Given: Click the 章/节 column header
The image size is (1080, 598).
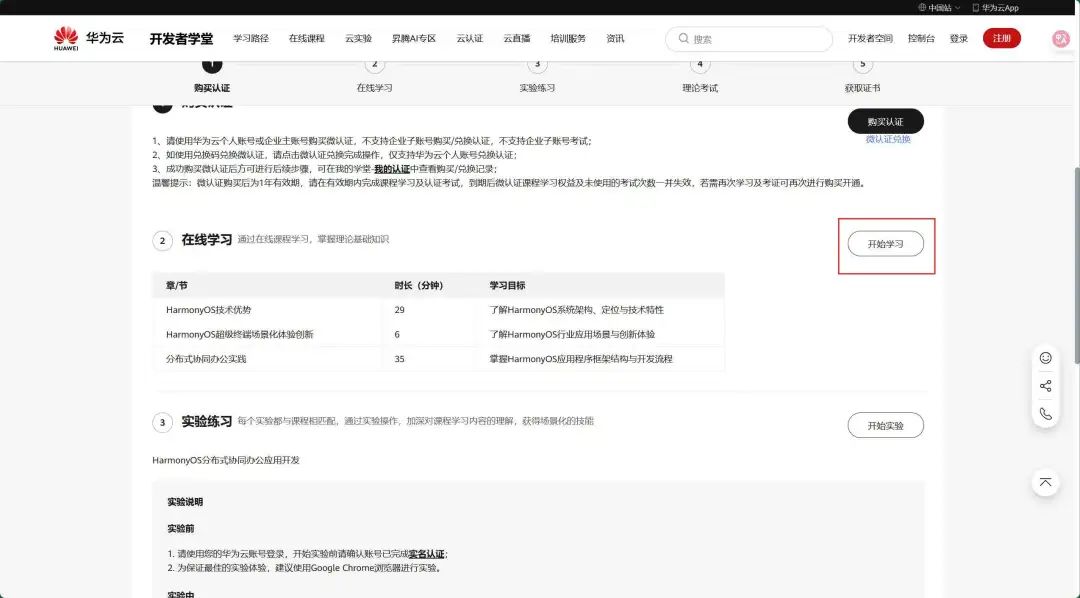Looking at the screenshot, I should point(176,285).
